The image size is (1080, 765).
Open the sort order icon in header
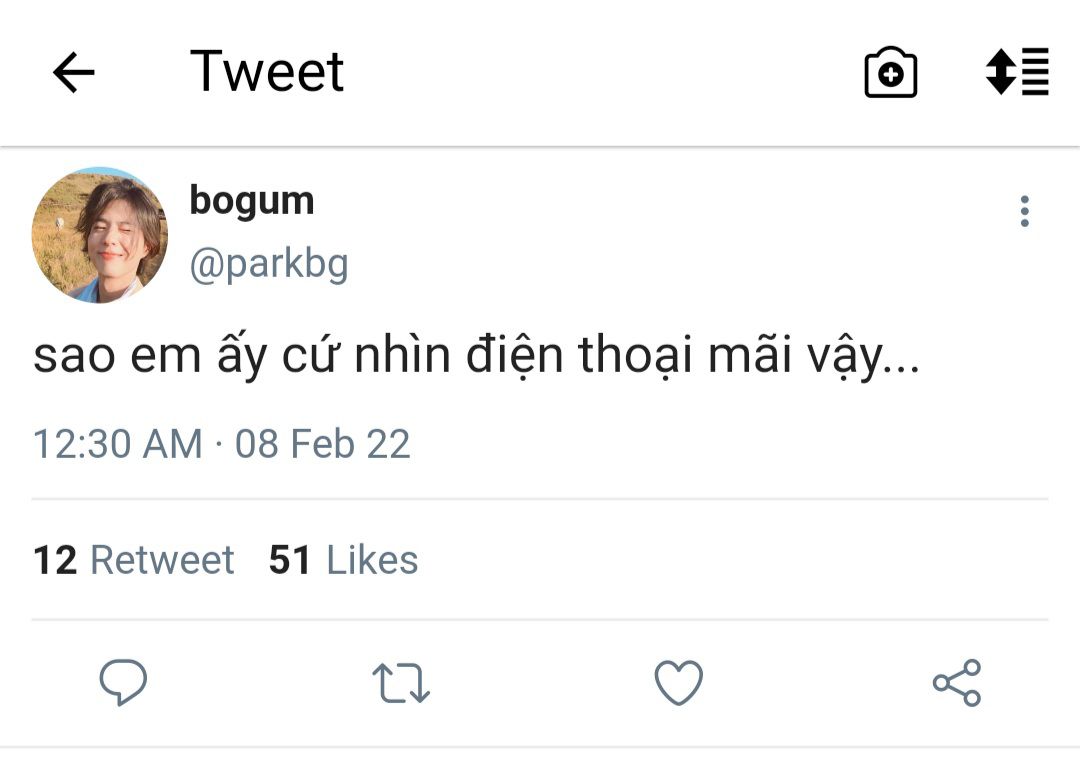pos(1017,72)
